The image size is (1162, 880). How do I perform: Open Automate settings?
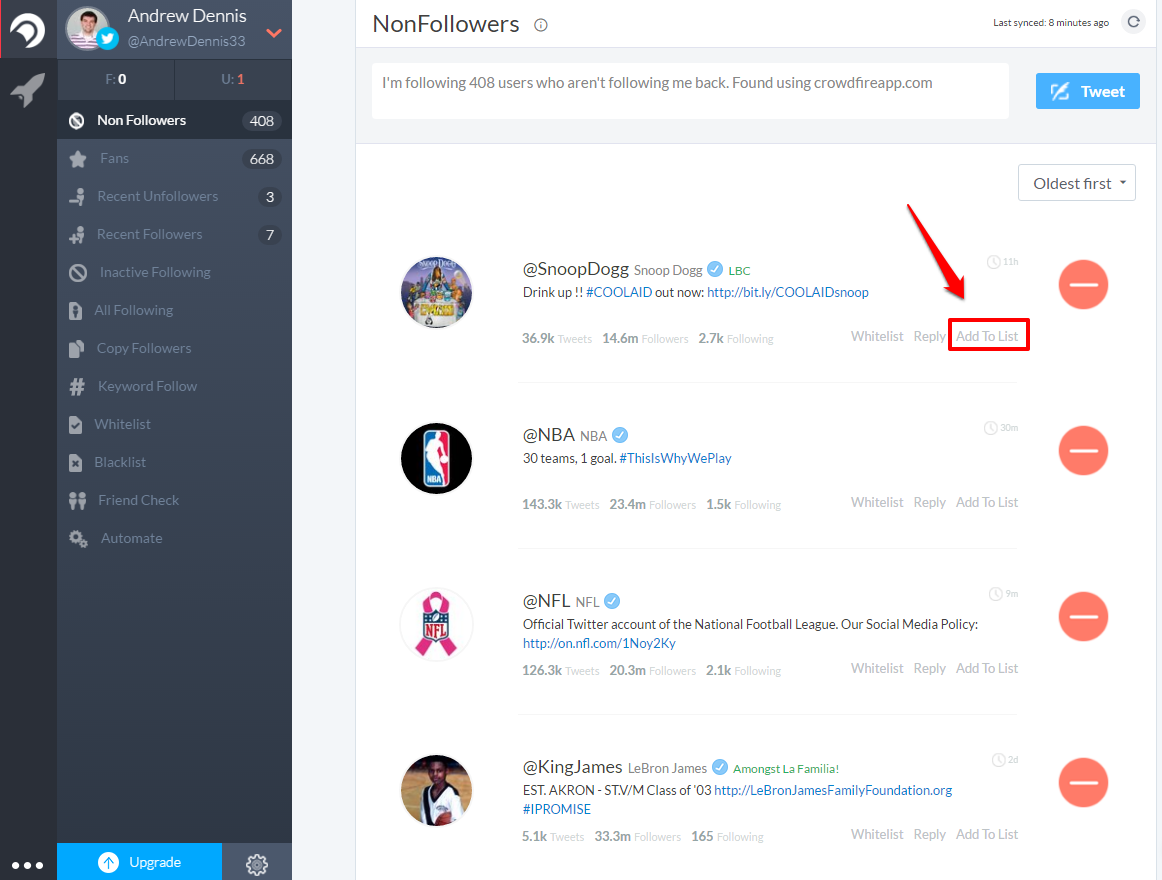click(174, 538)
